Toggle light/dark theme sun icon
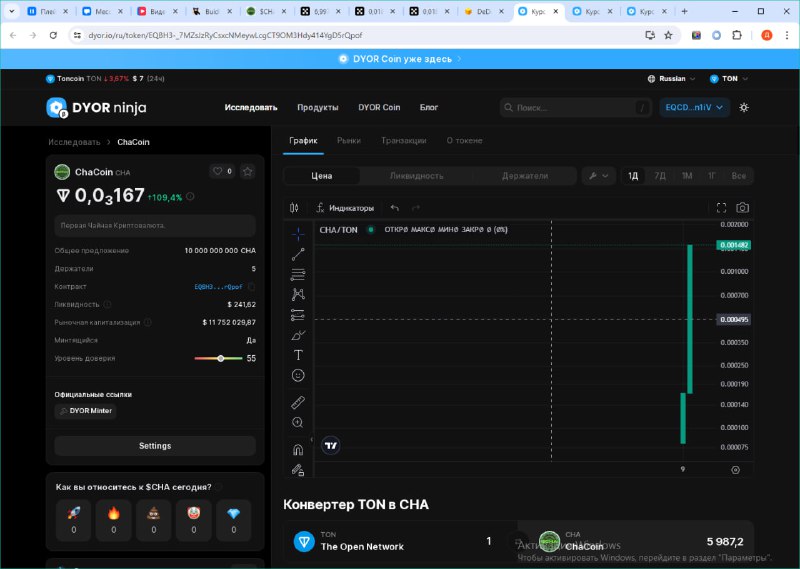Viewport: 800px width, 569px height. point(744,108)
